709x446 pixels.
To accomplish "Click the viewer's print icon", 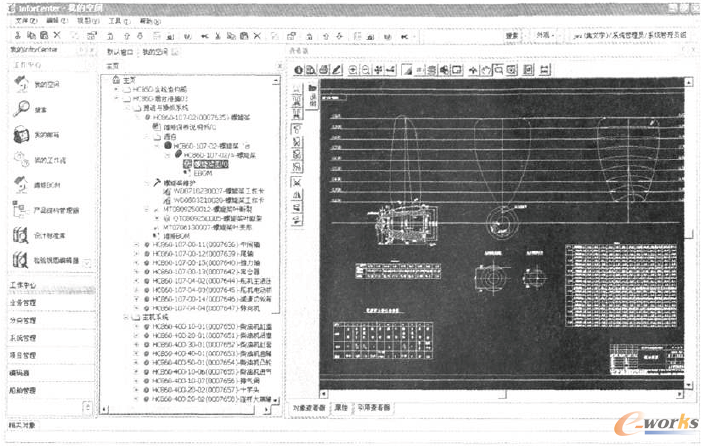I will (324, 70).
